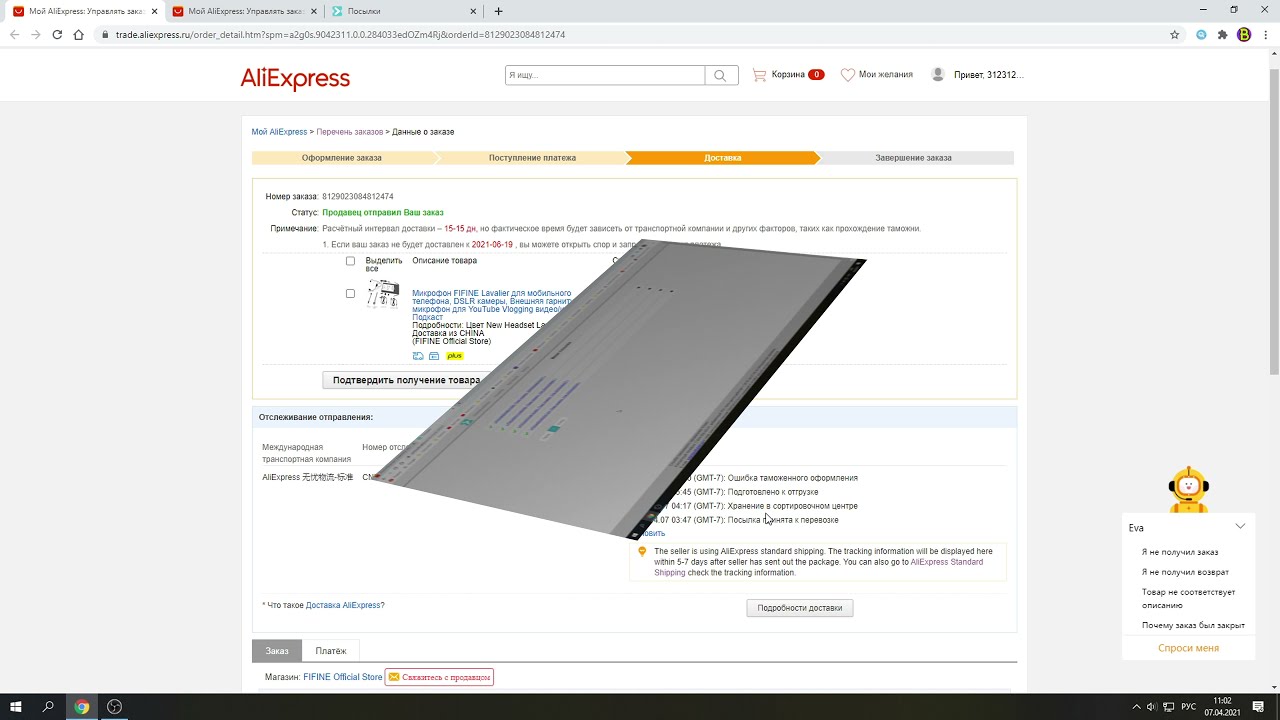
Task: Open Windows search on taskbar
Action: pyautogui.click(x=48, y=707)
